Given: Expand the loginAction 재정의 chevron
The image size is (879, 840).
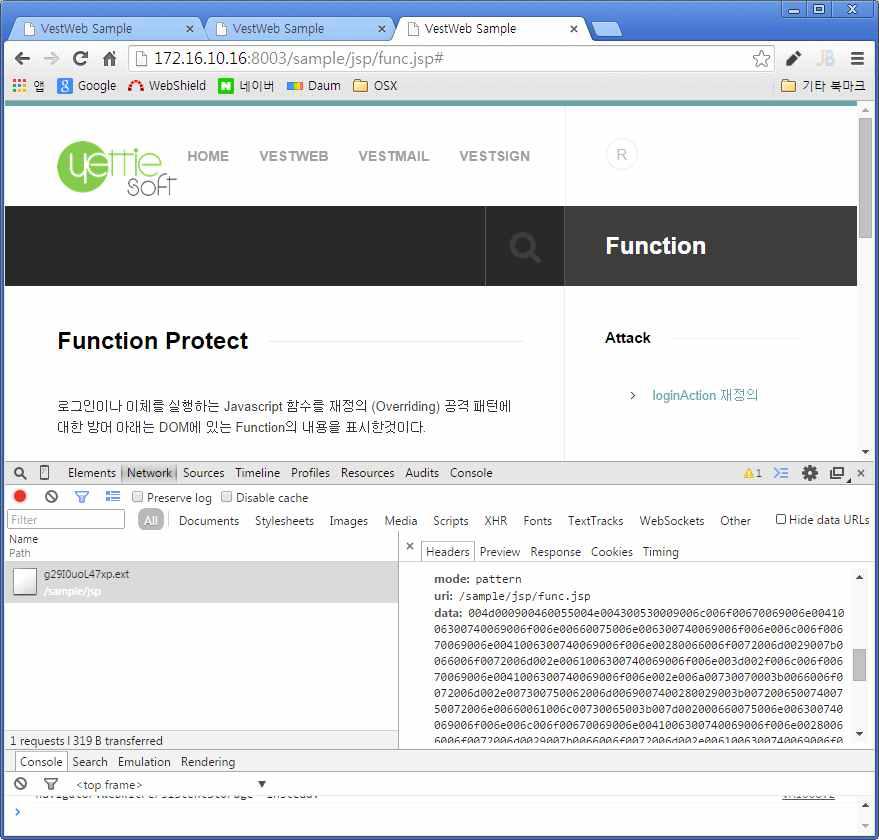Looking at the screenshot, I should (x=632, y=395).
